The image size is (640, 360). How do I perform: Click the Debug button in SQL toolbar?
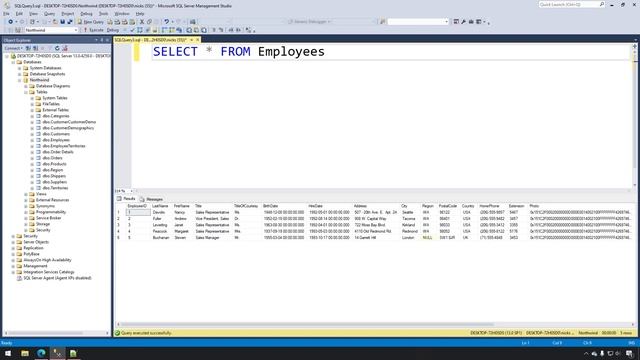[113, 30]
